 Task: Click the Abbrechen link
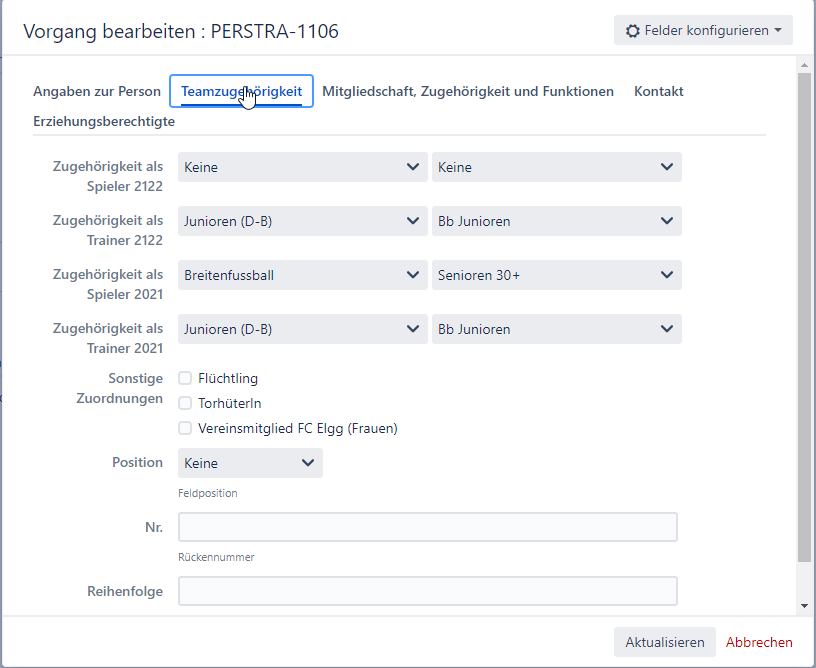click(759, 642)
